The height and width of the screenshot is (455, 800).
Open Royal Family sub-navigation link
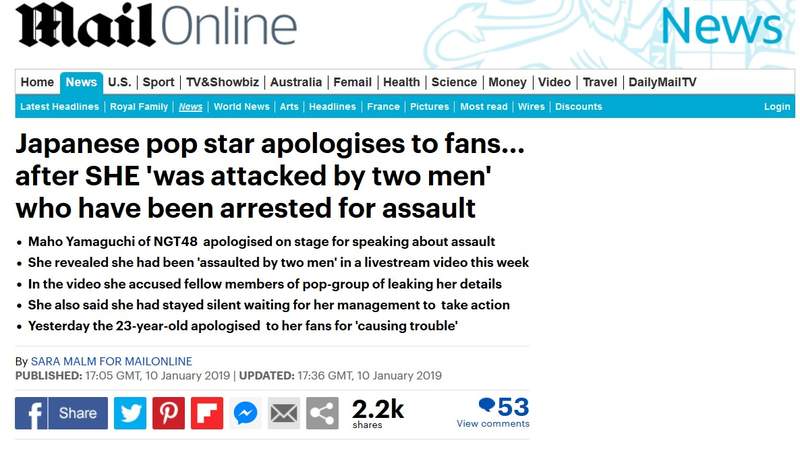click(139, 107)
